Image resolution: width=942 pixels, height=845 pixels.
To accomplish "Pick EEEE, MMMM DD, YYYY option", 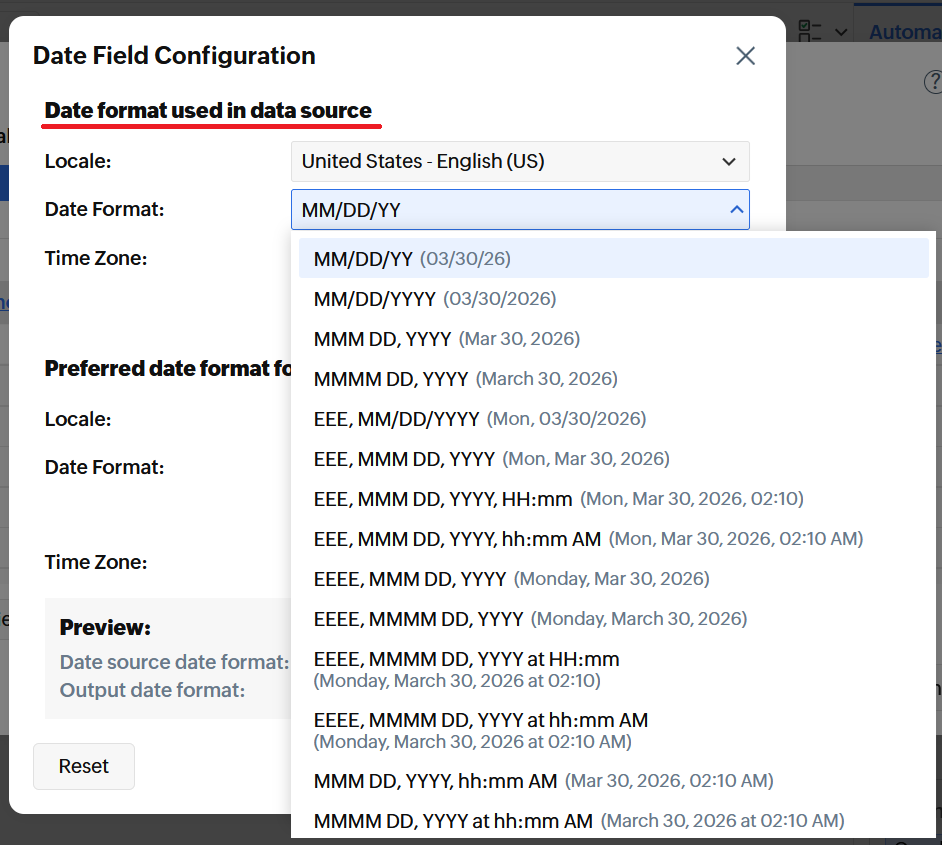I will [x=419, y=619].
